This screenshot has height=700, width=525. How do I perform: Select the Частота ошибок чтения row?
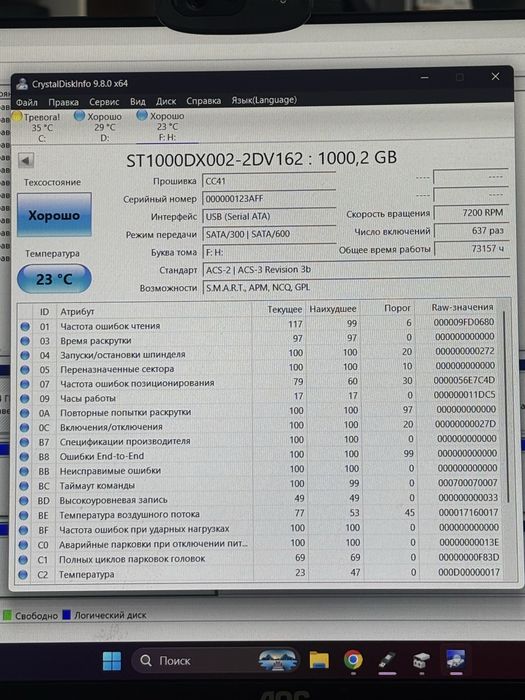click(x=258, y=325)
